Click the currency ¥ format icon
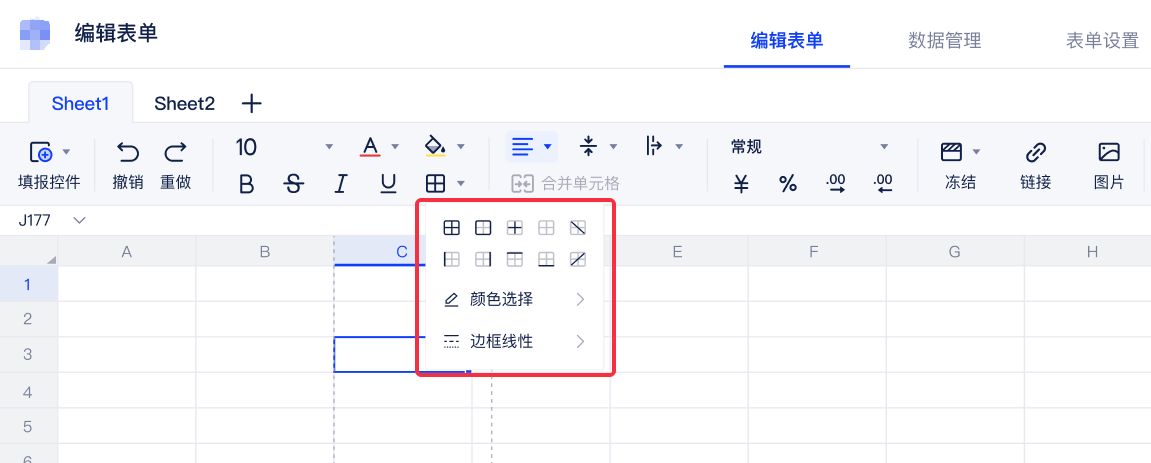 click(x=741, y=183)
